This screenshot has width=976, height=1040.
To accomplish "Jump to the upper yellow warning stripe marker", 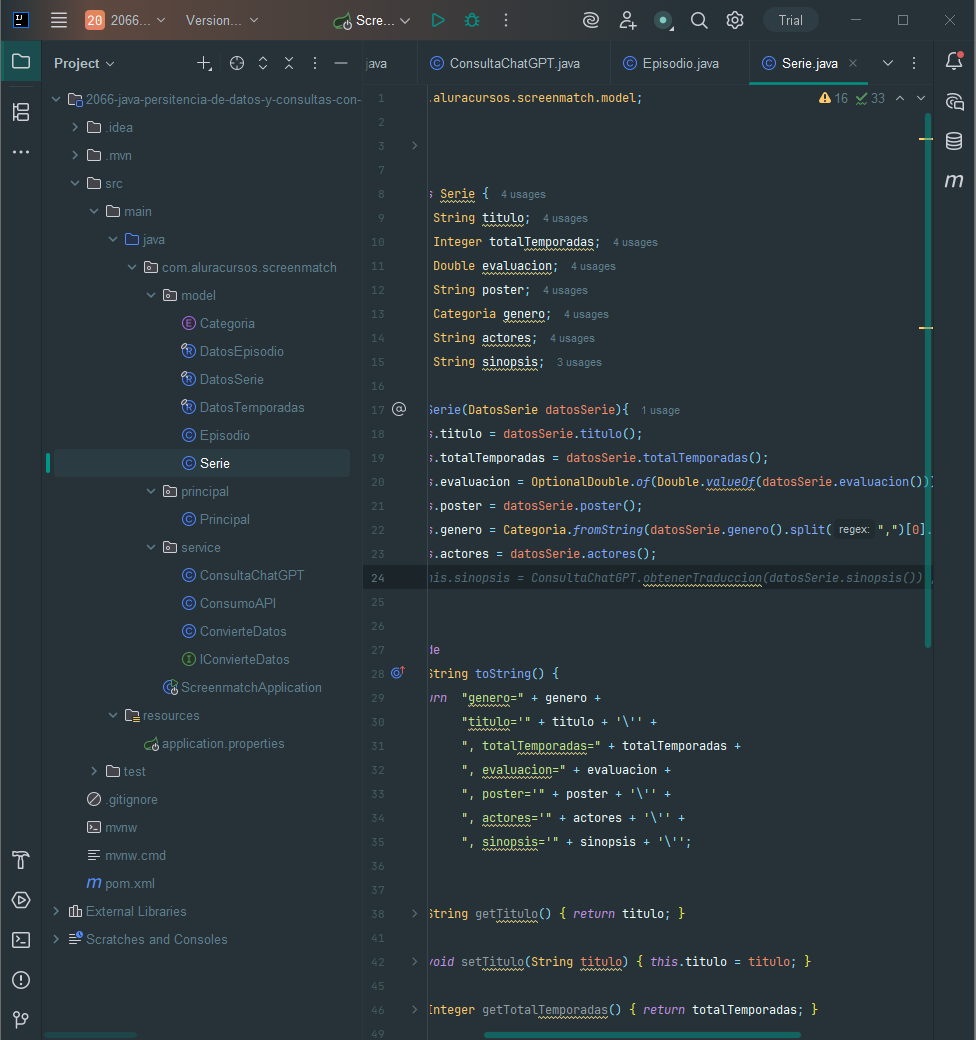I will (926, 139).
